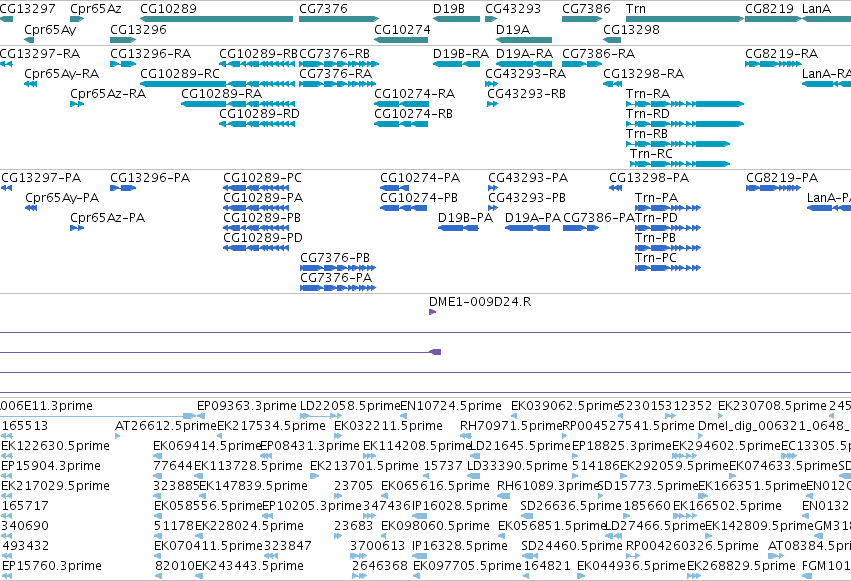Click the CG43293 gene label
Screen dimensions: 851x581
coord(513,9)
